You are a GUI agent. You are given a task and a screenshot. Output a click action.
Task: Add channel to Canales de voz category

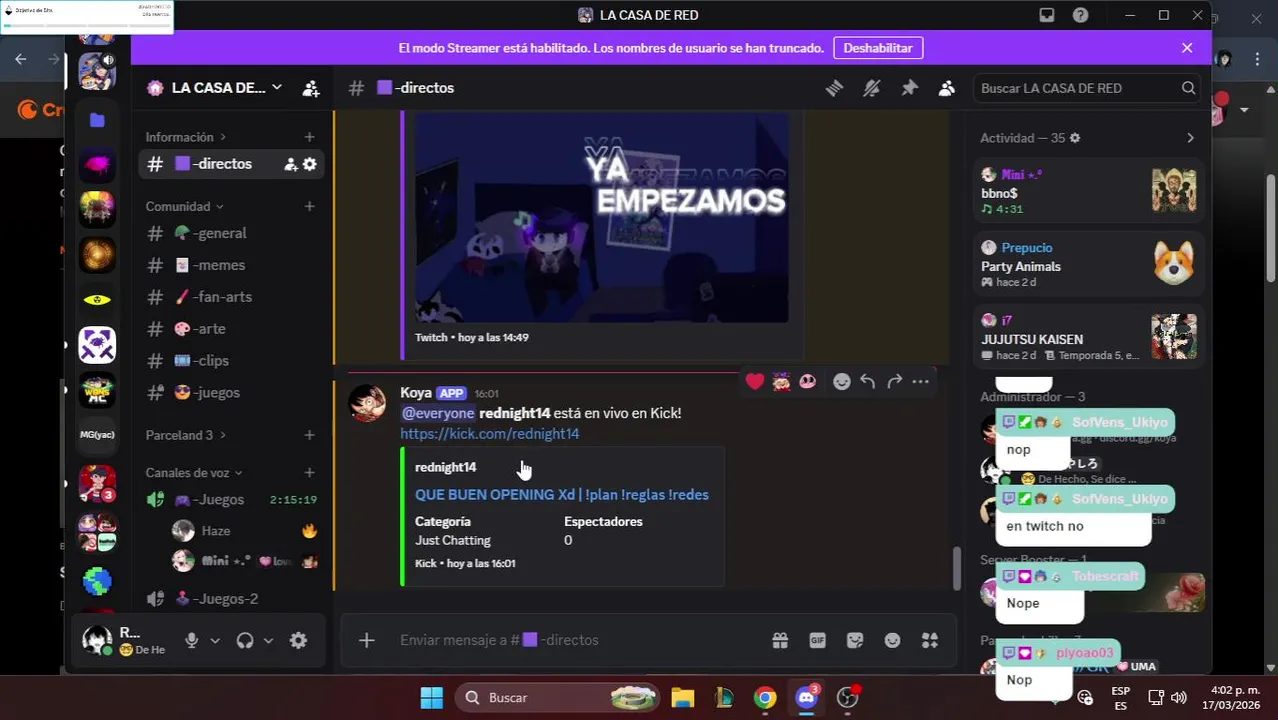click(309, 473)
